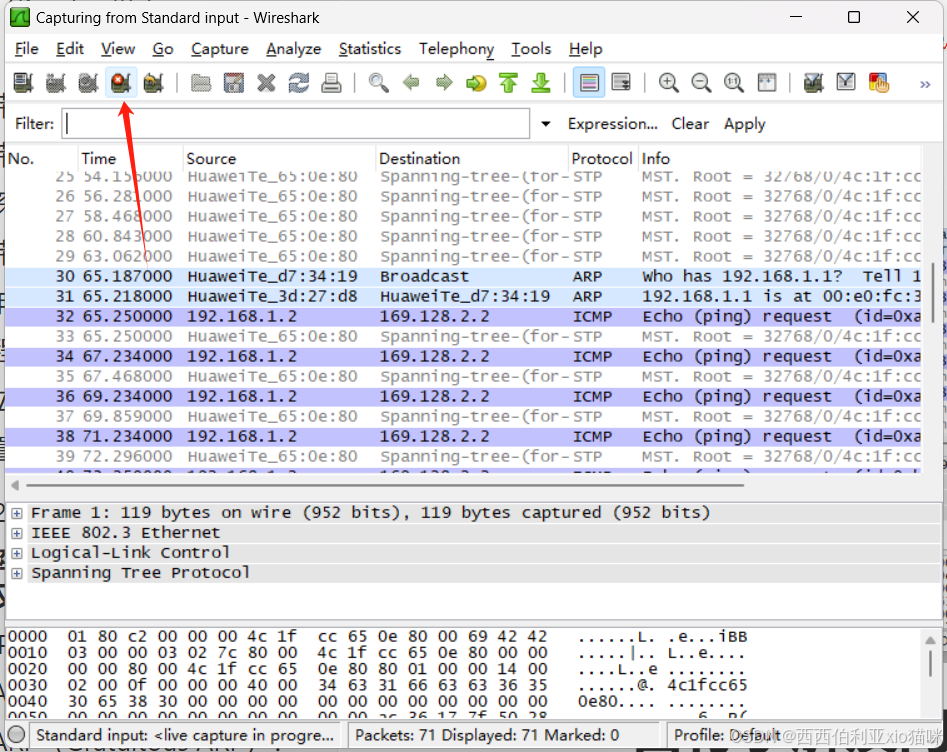Open the Capture menu
The height and width of the screenshot is (752, 947).
220,49
